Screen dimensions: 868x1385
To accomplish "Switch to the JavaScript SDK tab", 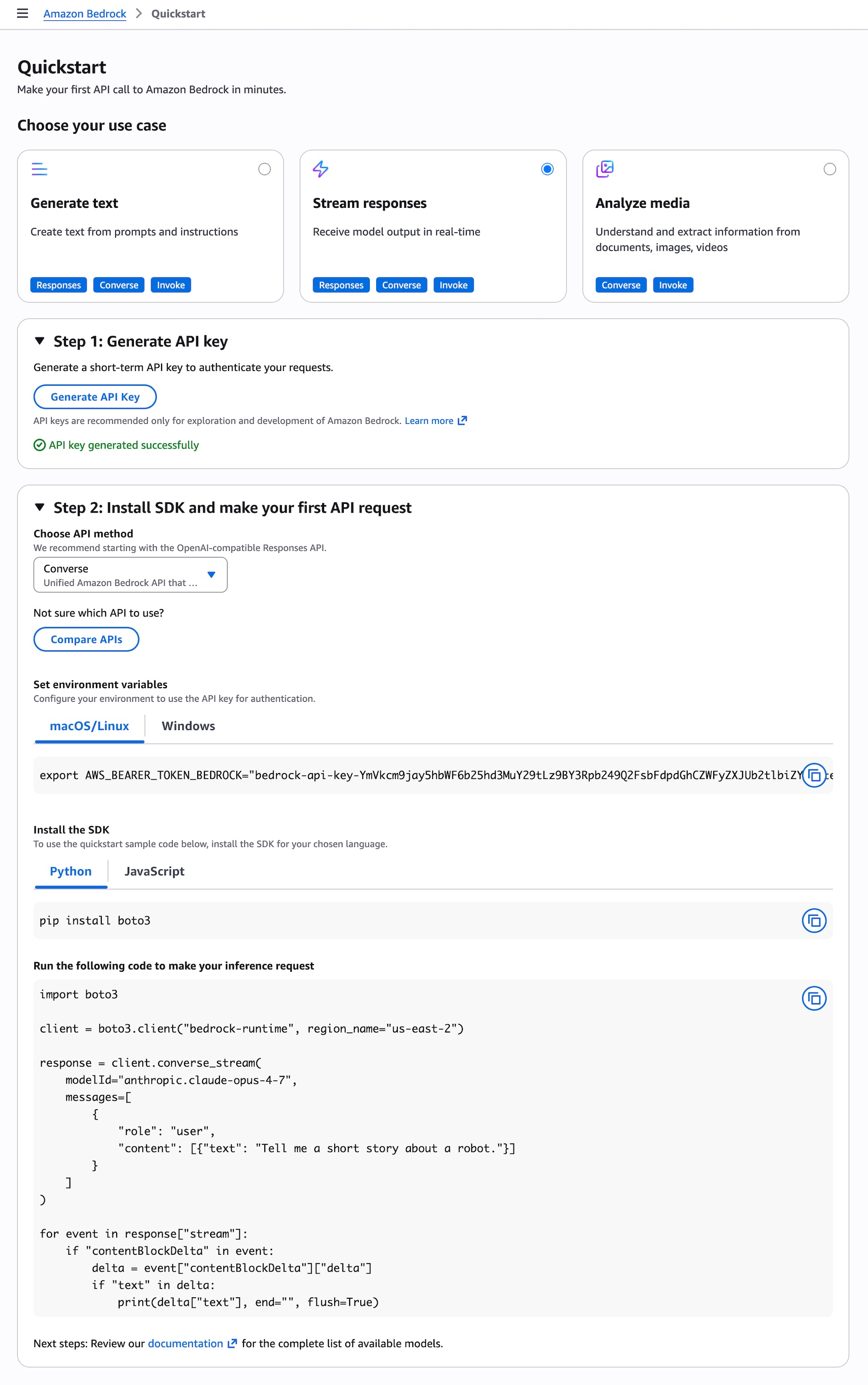I will [154, 871].
